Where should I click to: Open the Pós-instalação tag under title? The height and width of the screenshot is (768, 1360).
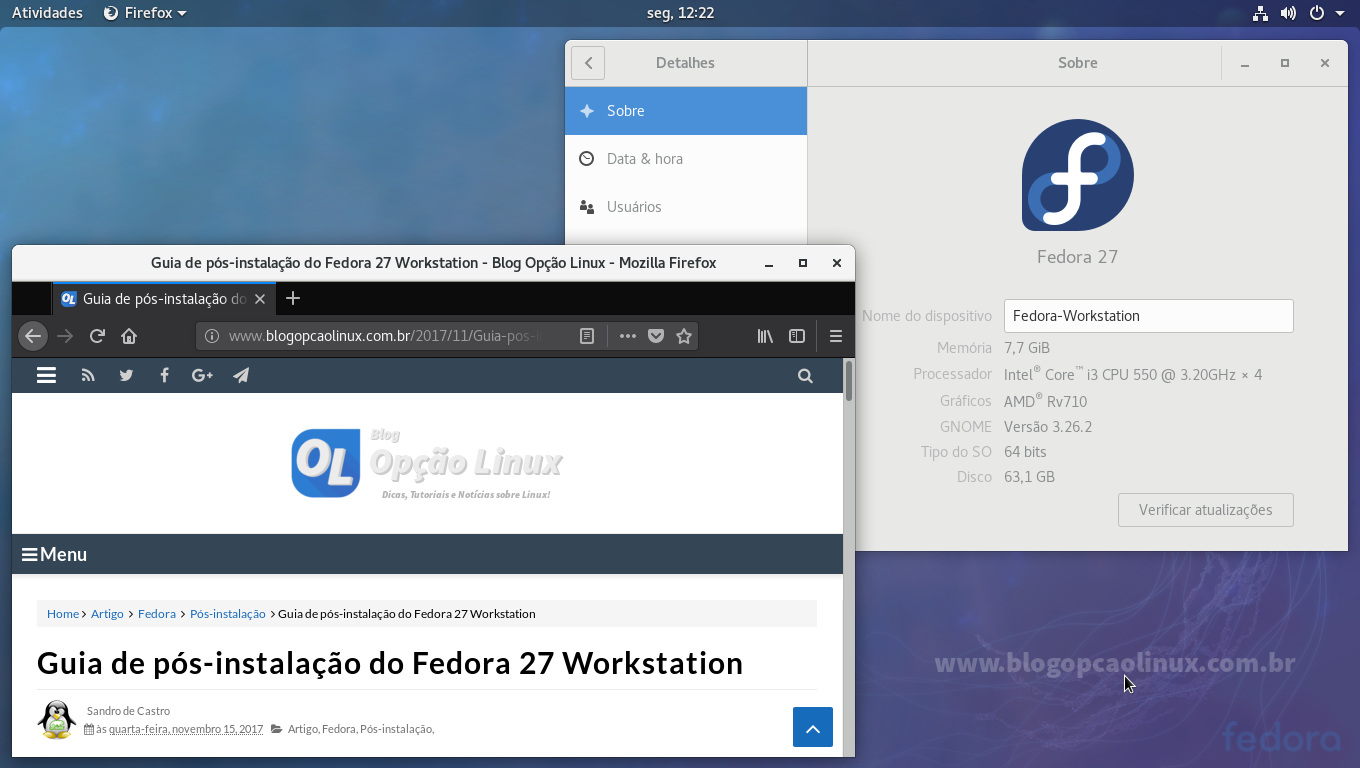(396, 729)
